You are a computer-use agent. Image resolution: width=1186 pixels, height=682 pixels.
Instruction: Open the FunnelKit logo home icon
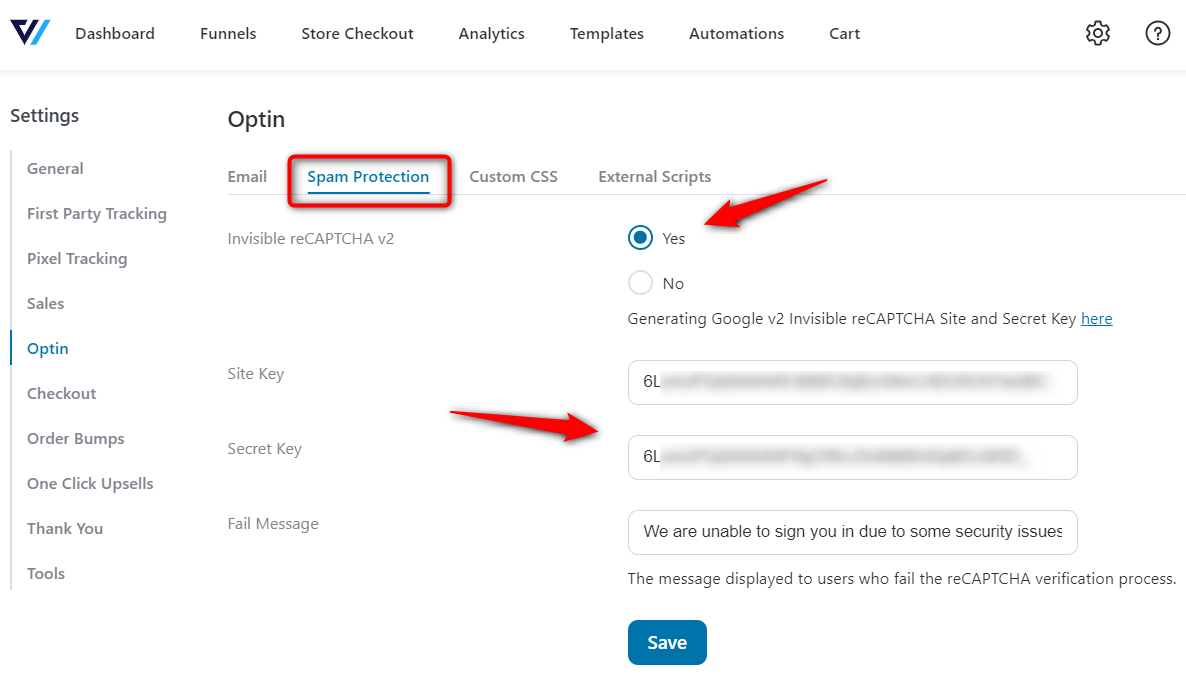(29, 32)
